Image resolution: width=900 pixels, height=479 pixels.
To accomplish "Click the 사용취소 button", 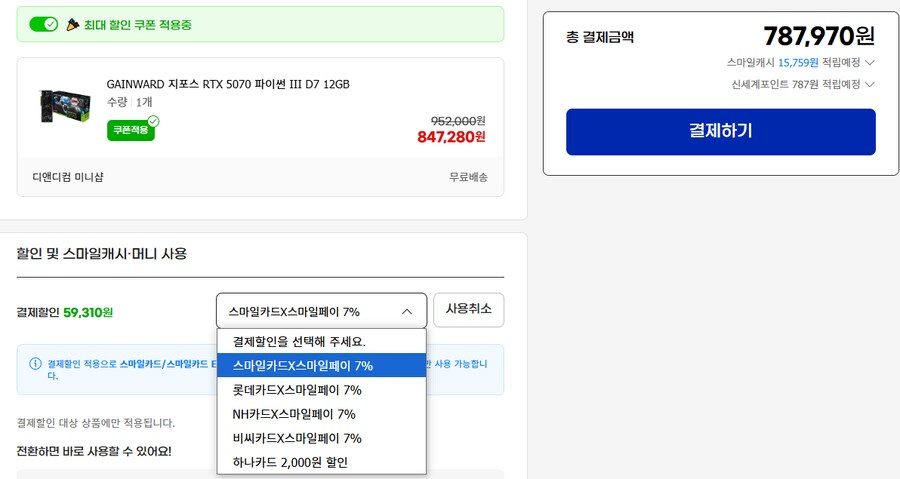I will [x=468, y=310].
